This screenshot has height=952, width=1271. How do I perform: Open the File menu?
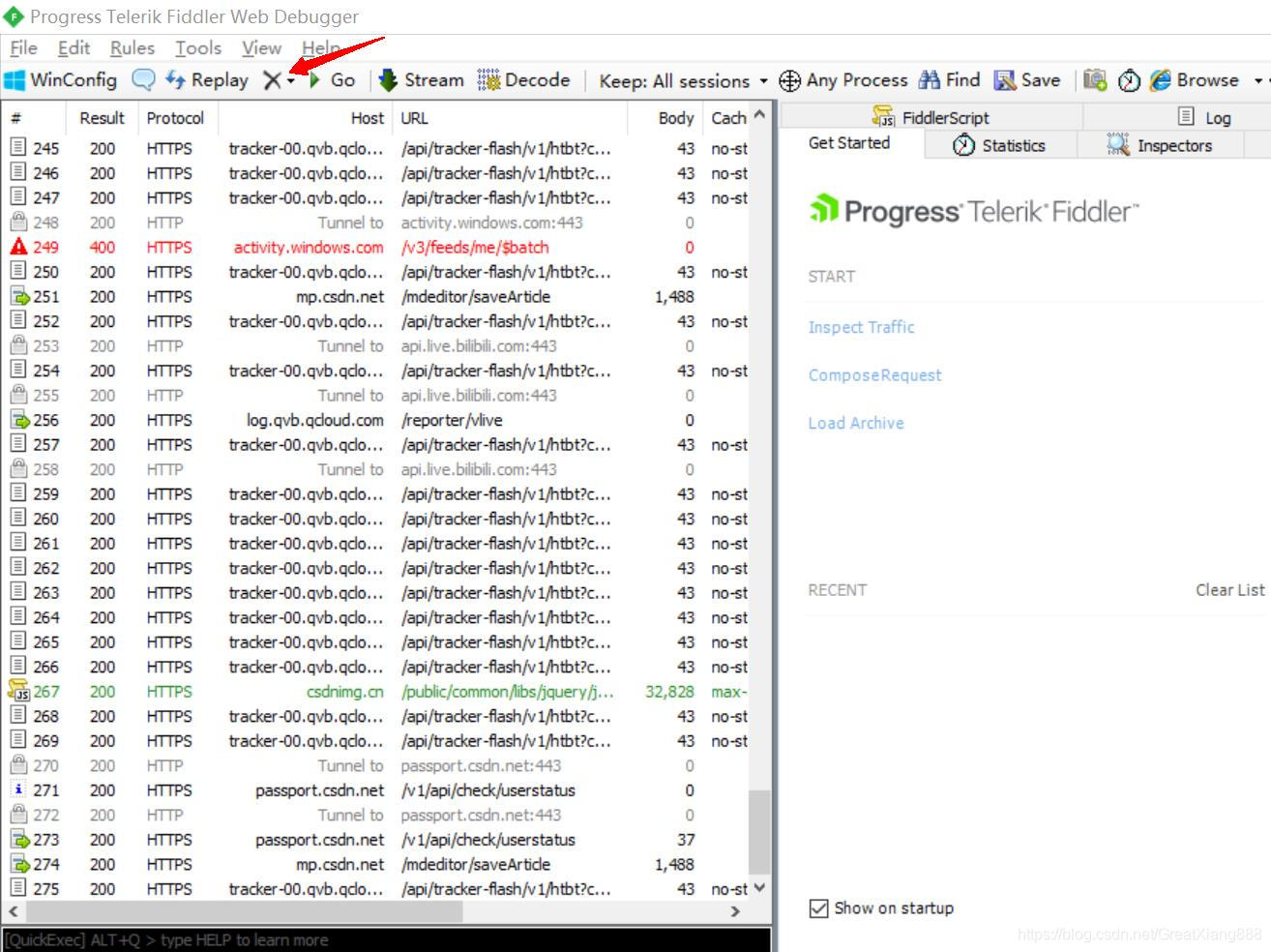tap(23, 47)
